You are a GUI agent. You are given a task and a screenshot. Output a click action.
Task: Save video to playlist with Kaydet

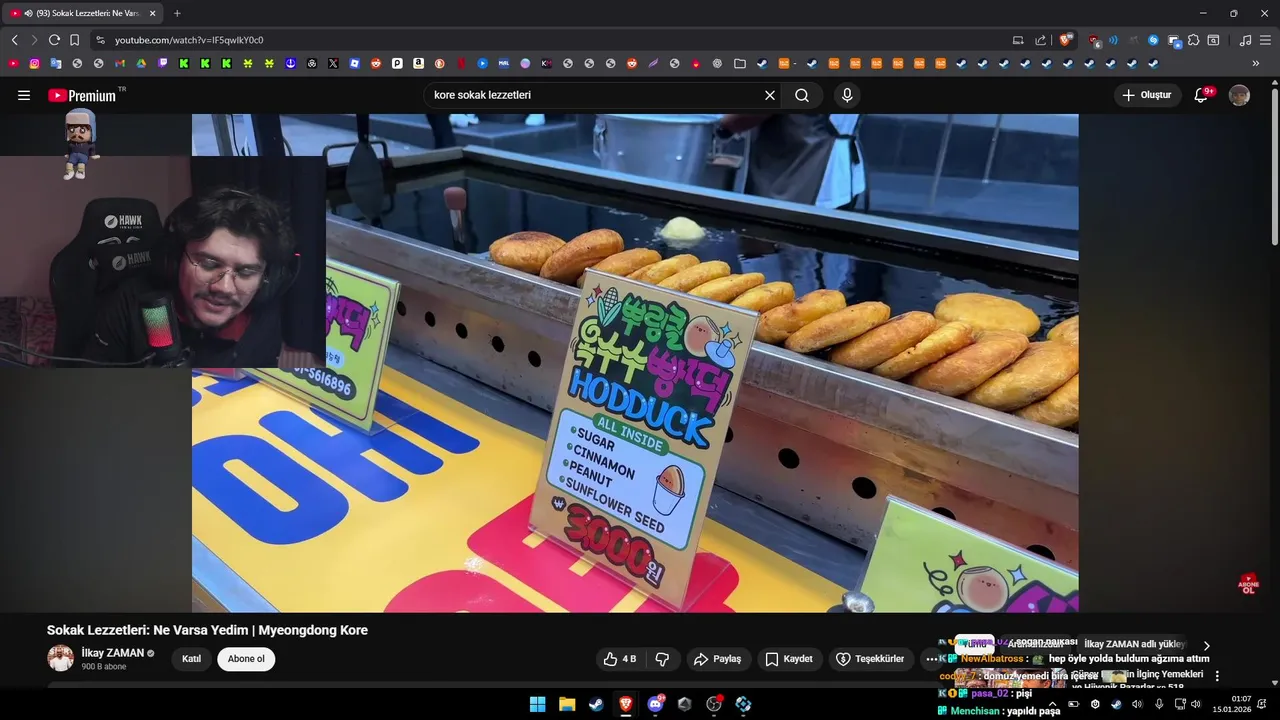pos(789,659)
